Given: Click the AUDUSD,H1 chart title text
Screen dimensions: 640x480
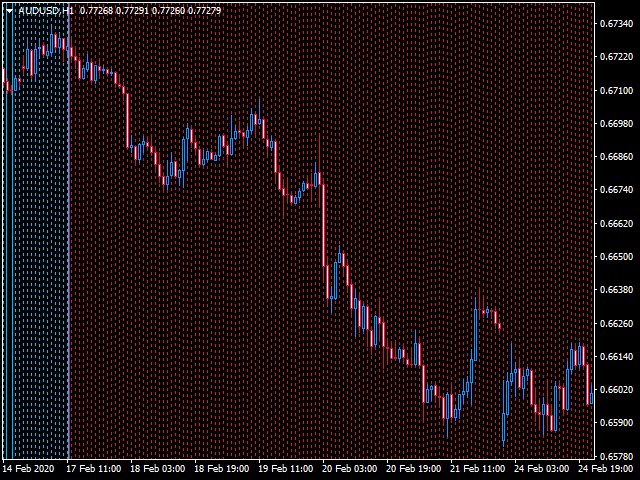Looking at the screenshot, I should tap(46, 11).
